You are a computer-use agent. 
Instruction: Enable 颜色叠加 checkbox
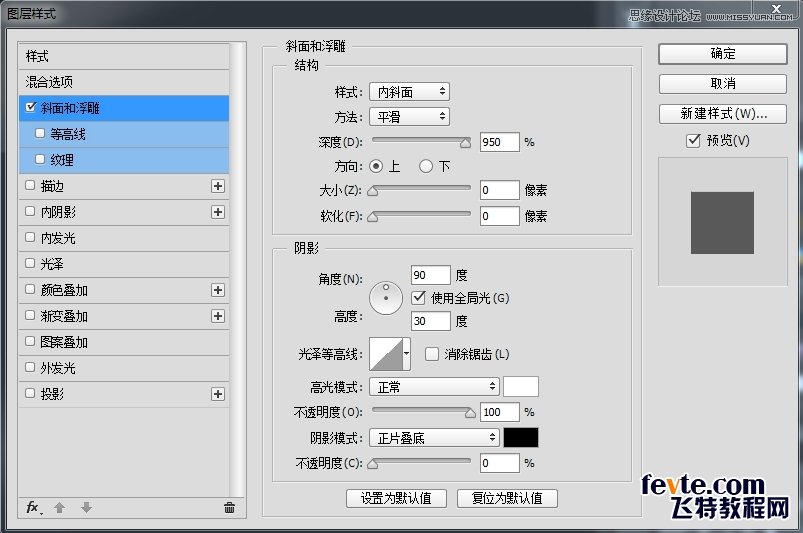click(30, 289)
